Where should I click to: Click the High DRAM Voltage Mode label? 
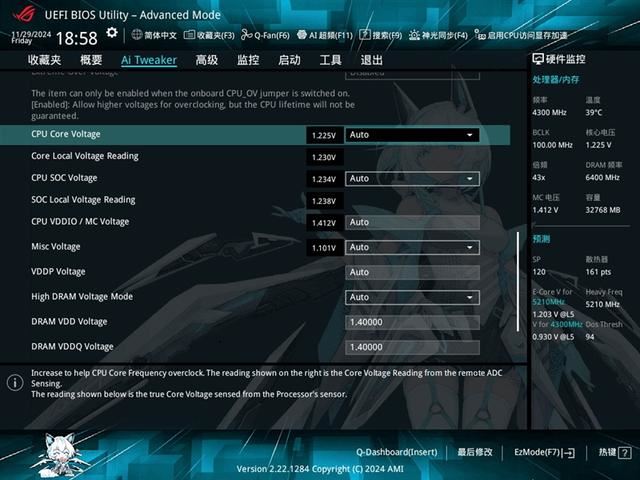[82, 297]
